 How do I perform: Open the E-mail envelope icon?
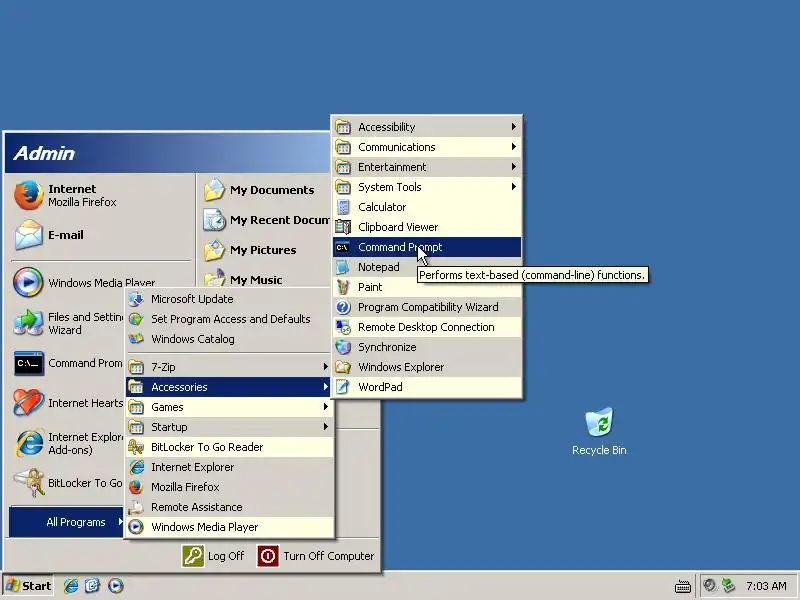click(29, 235)
